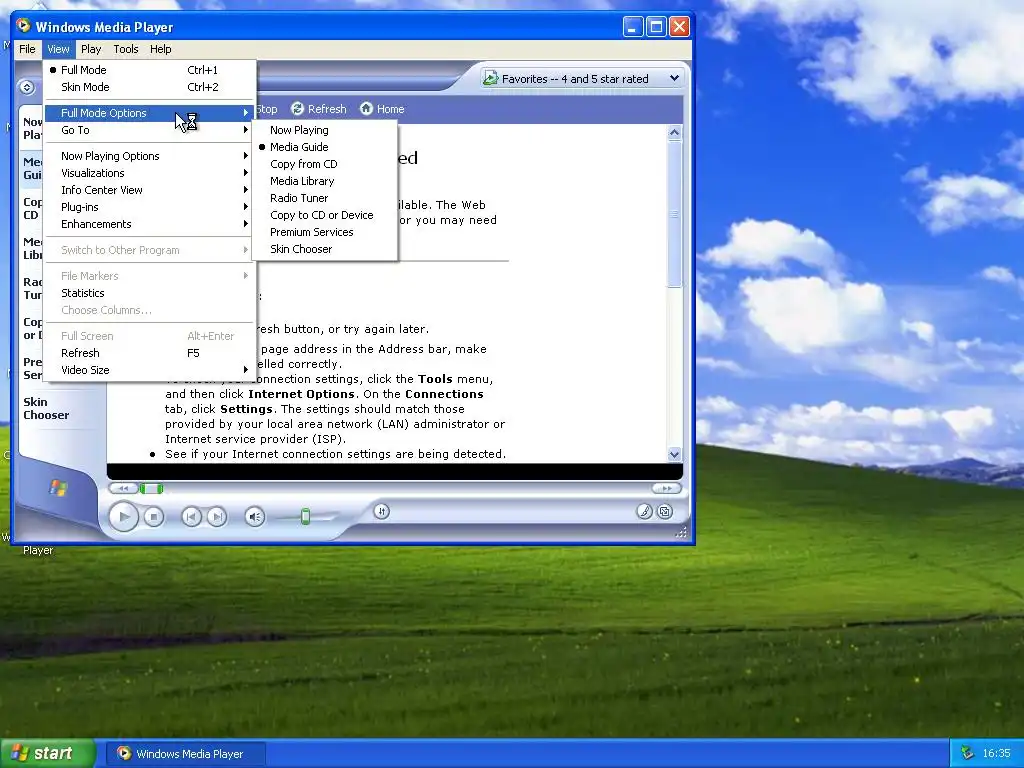This screenshot has height=768, width=1024.
Task: Choose Skin Chooser in submenu
Action: coord(325,249)
